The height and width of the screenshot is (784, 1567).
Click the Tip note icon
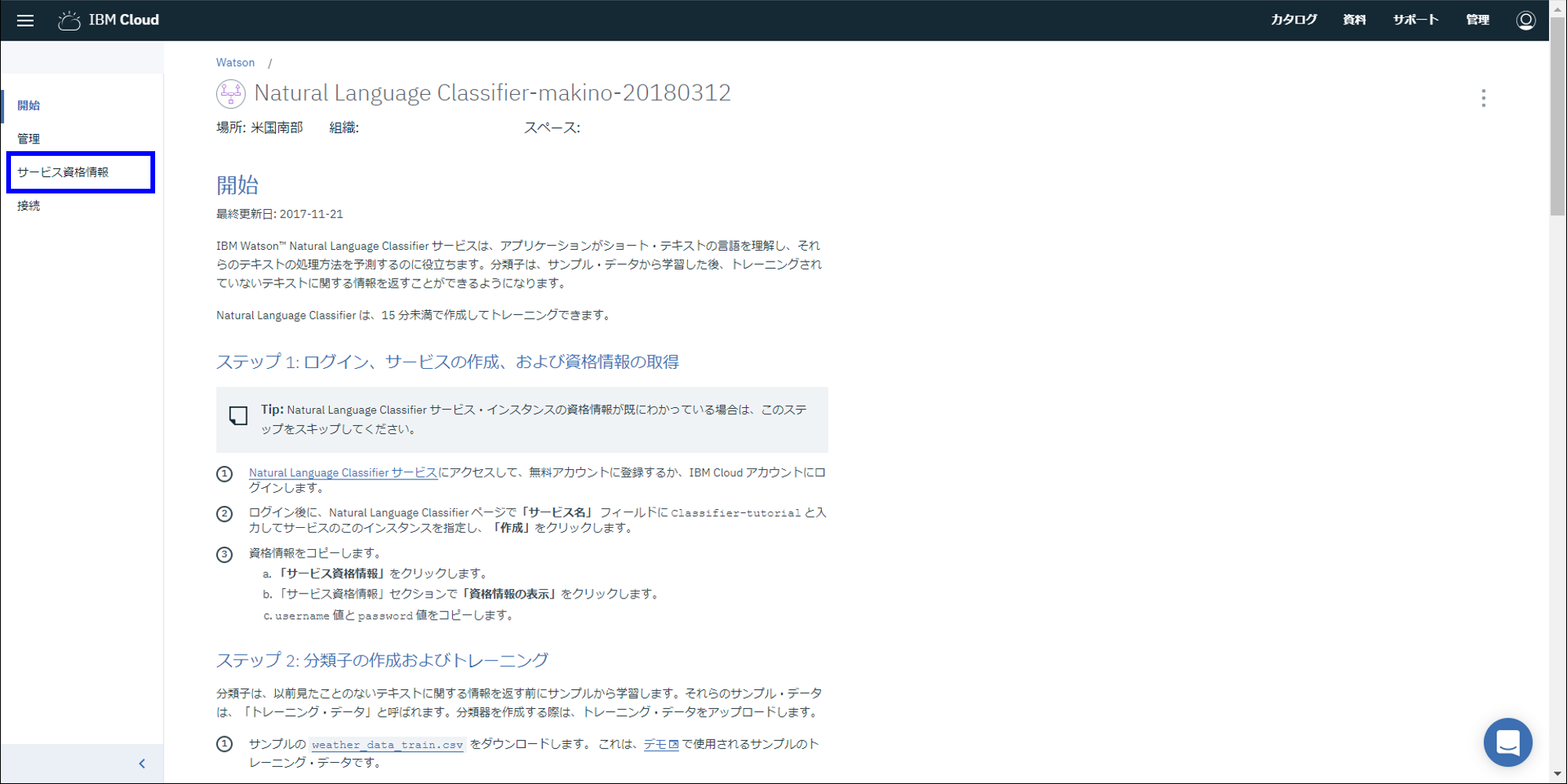[237, 416]
